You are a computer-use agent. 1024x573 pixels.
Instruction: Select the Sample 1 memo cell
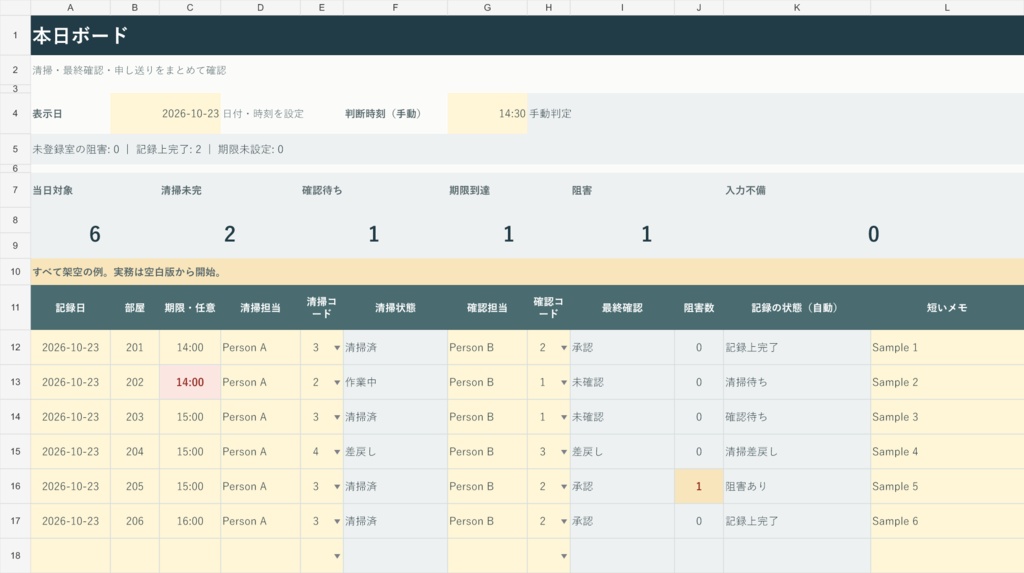coord(947,348)
